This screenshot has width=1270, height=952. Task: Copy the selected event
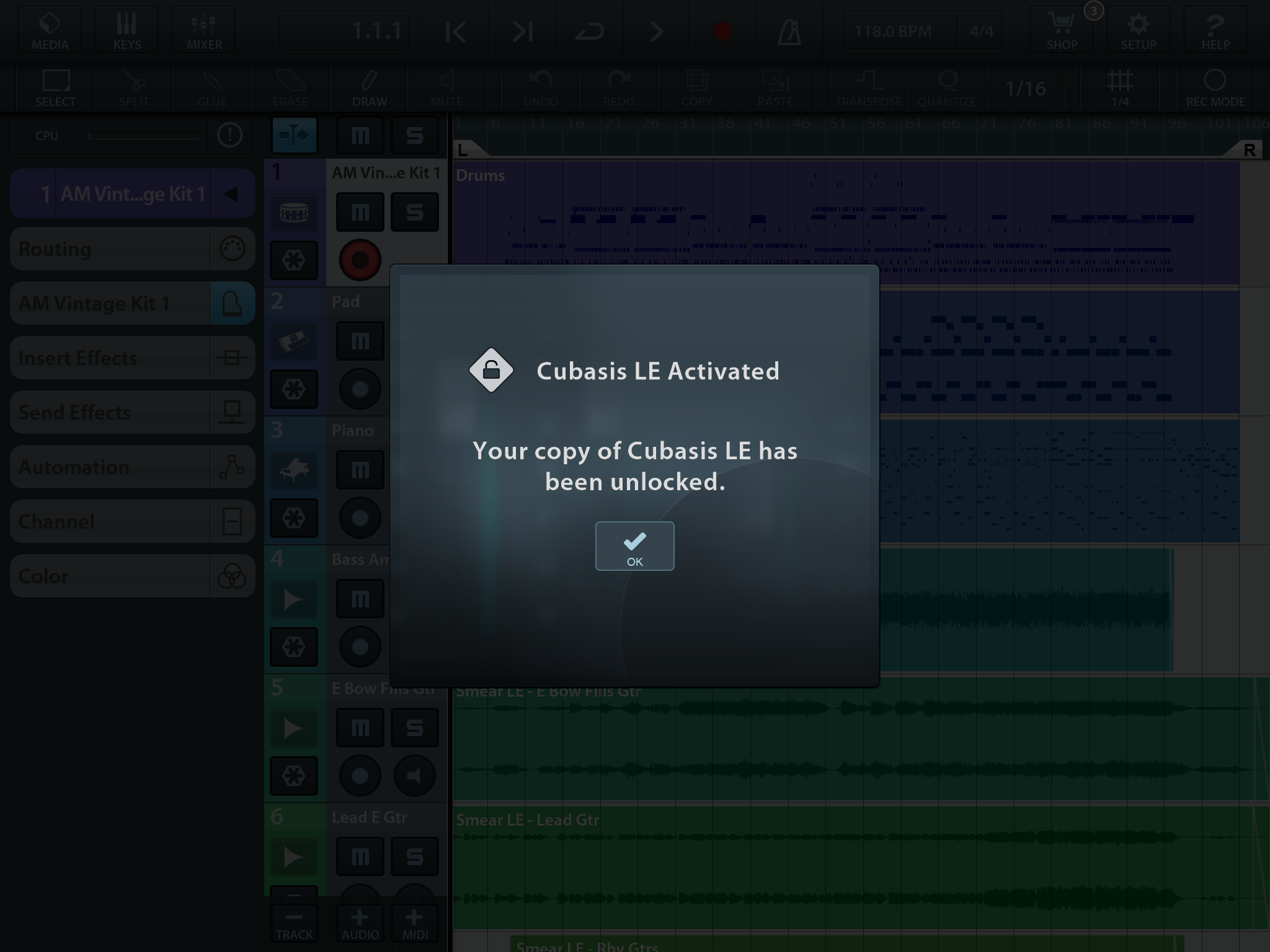(696, 88)
